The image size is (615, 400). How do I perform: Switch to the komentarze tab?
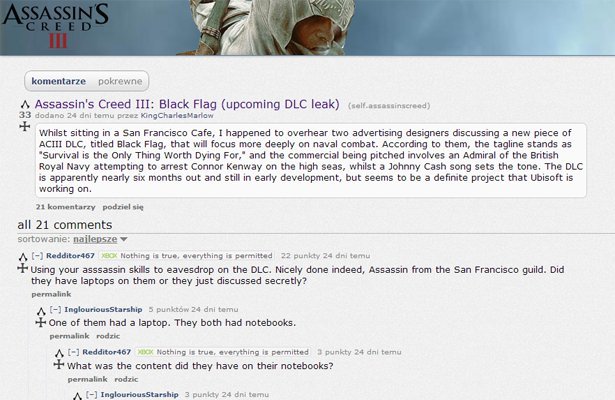pyautogui.click(x=58, y=81)
